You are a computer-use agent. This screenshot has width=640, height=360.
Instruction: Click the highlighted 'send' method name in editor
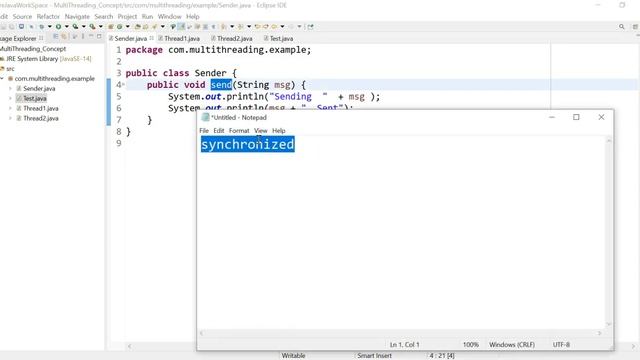point(221,84)
